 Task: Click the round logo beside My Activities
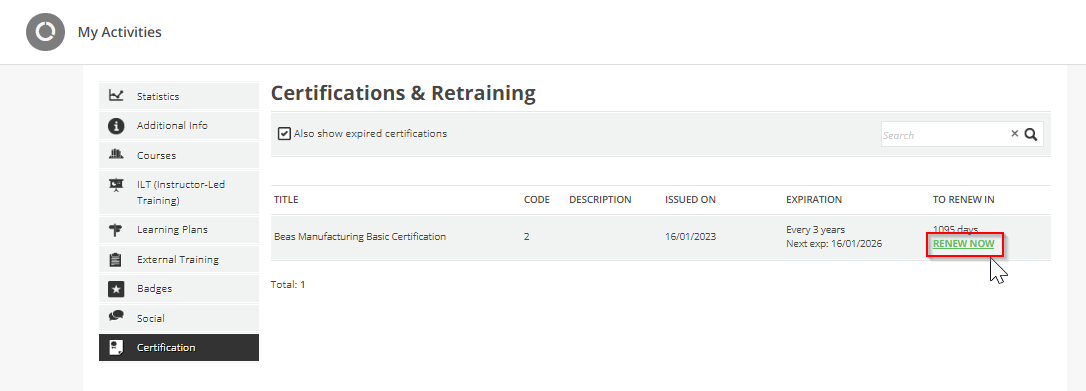pyautogui.click(x=45, y=32)
